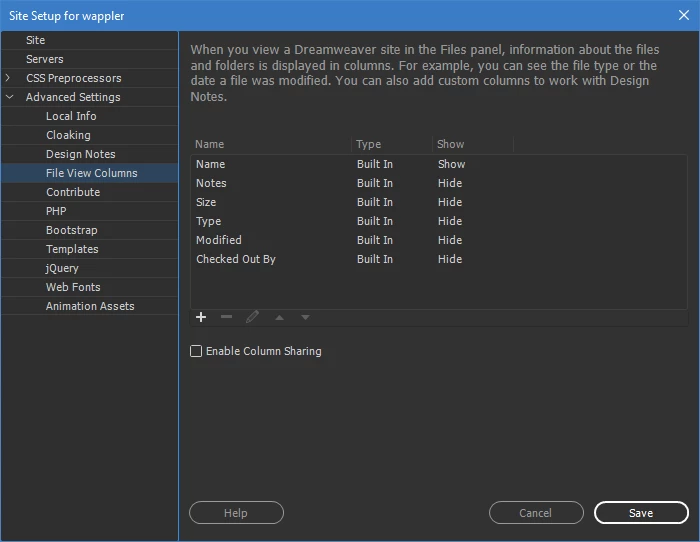Open the Site category

(x=89, y=40)
